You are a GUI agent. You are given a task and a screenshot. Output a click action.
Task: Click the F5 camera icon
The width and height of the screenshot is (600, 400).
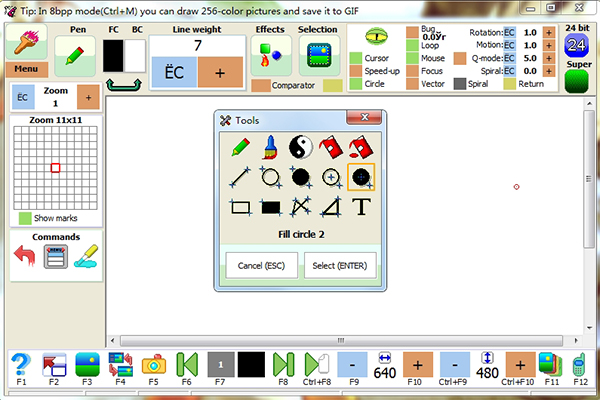[x=153, y=364]
